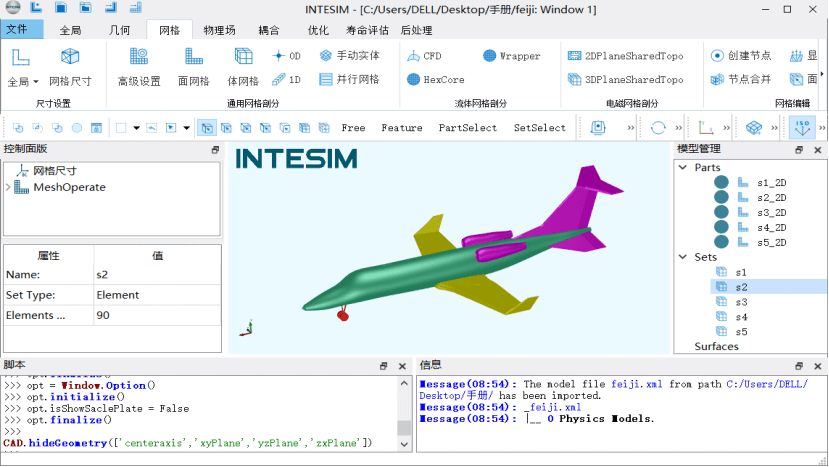
Task: Open the 全局 dropdown in ribbon
Action: click(x=22, y=81)
